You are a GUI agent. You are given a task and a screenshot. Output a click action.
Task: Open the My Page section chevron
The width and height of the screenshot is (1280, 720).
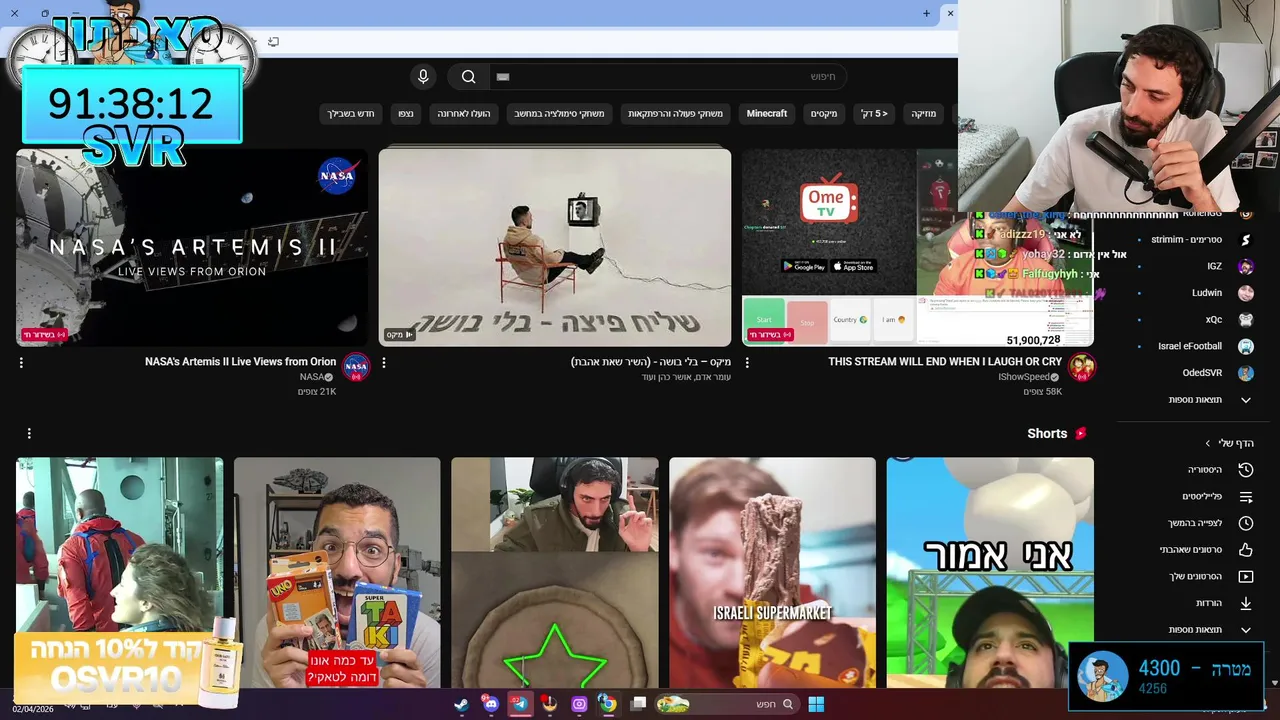tap(1207, 443)
